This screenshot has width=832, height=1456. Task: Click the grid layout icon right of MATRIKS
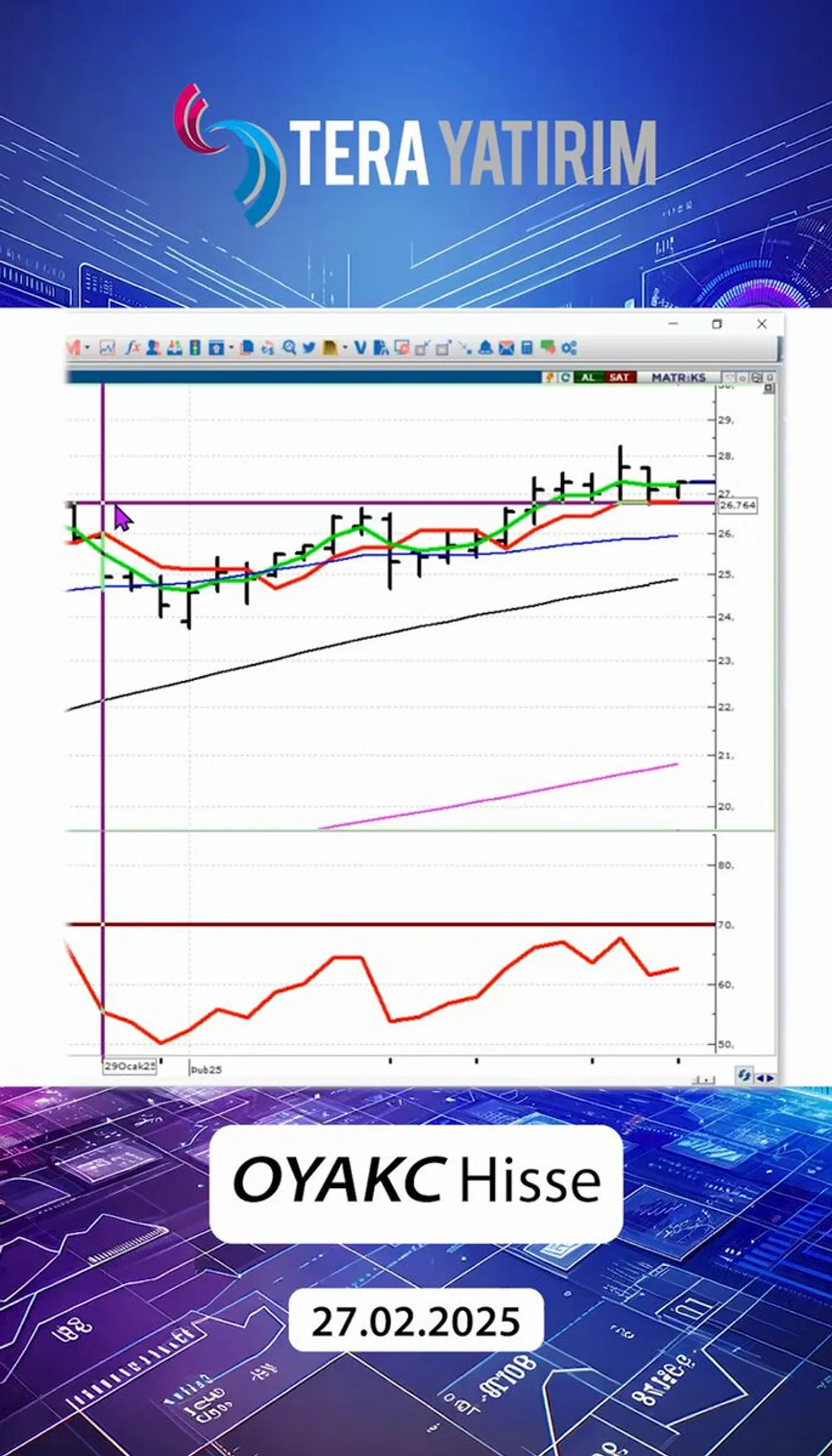point(756,378)
